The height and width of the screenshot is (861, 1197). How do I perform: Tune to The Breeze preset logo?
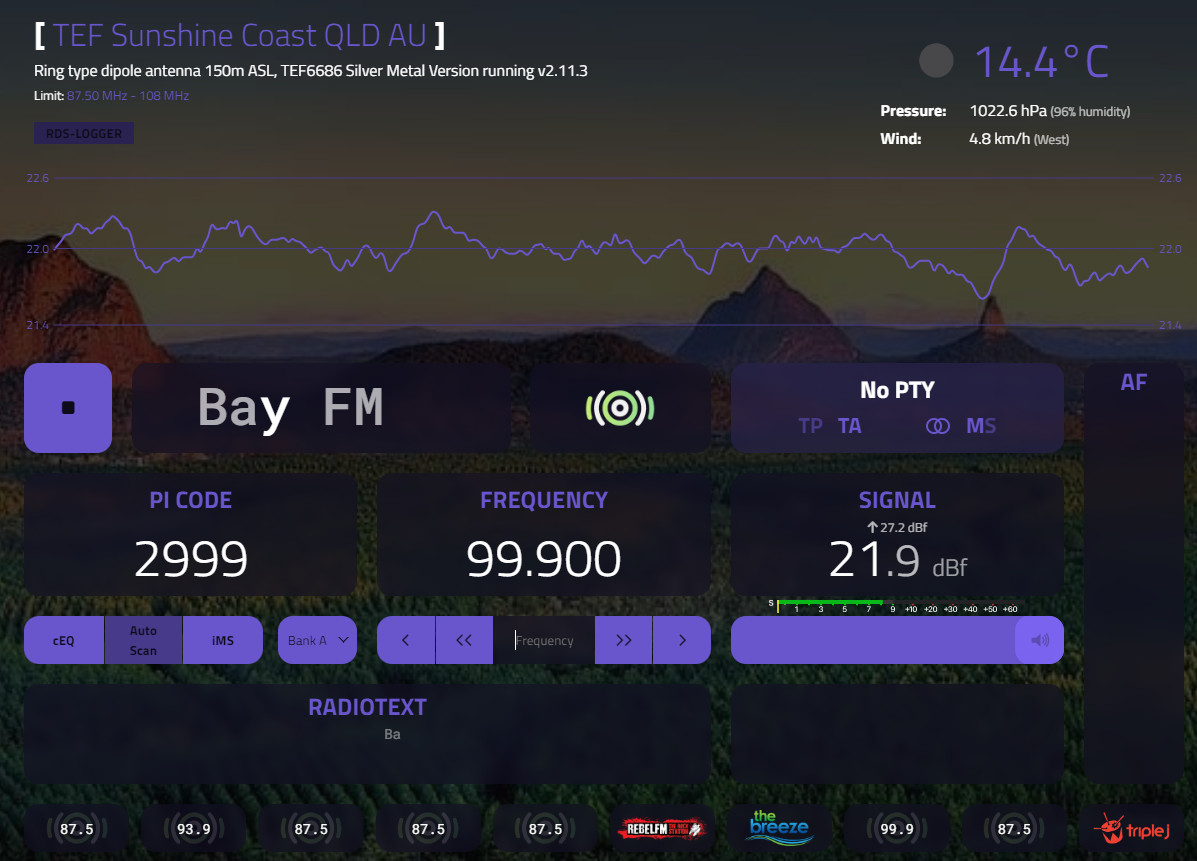tap(780, 829)
